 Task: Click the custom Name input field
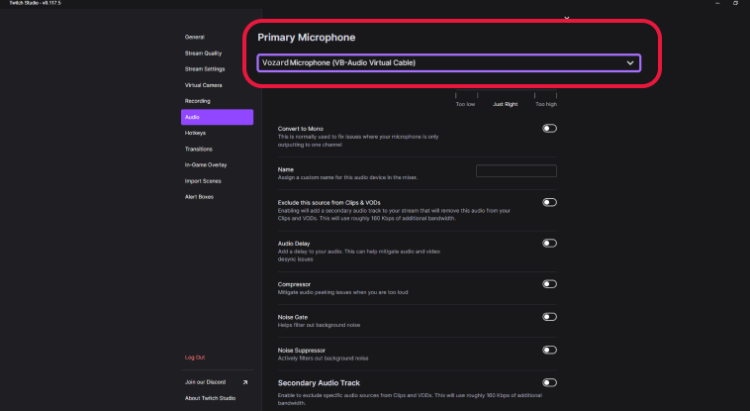pos(516,171)
